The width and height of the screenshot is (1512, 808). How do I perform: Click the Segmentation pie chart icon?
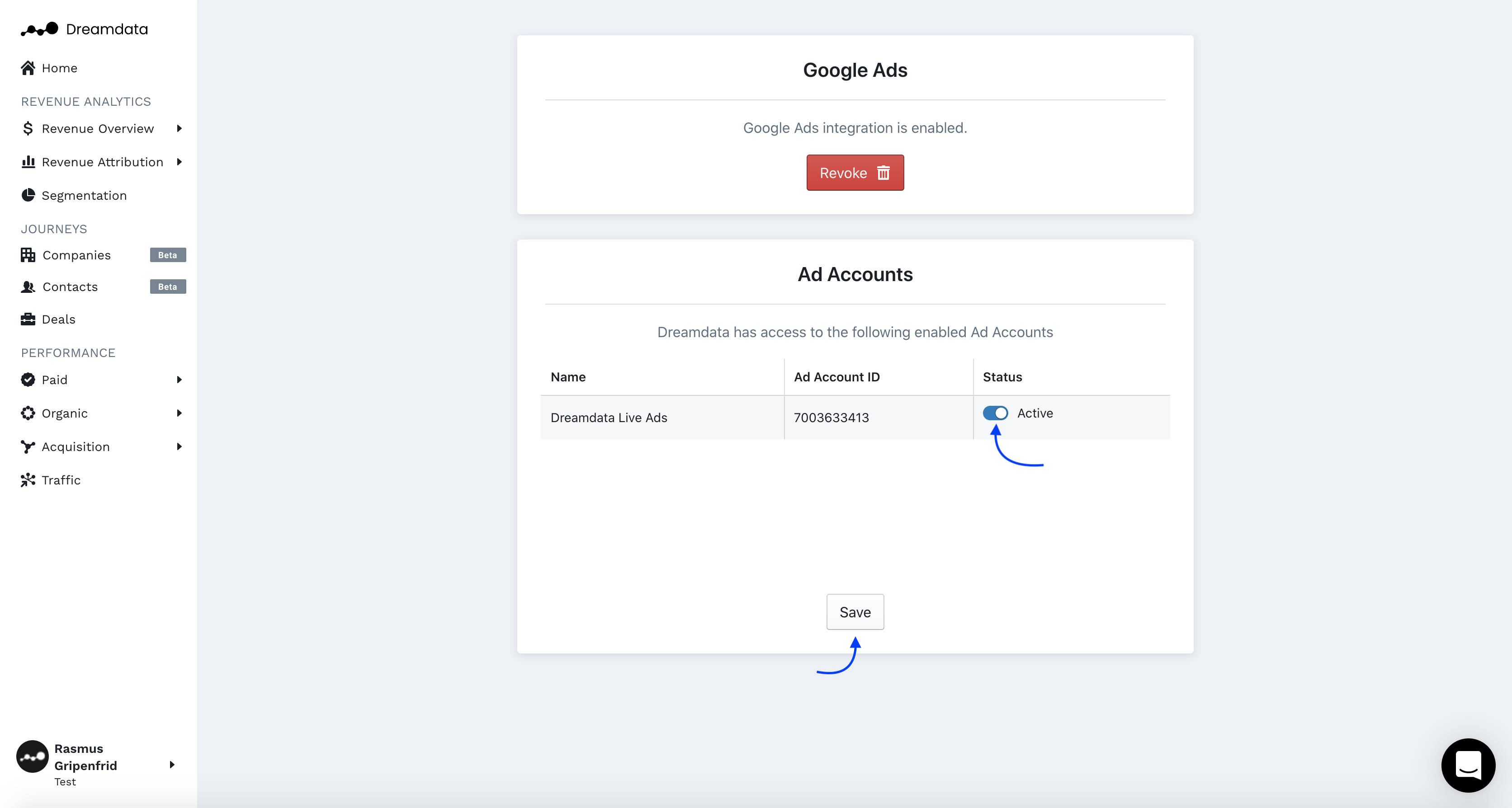point(28,195)
